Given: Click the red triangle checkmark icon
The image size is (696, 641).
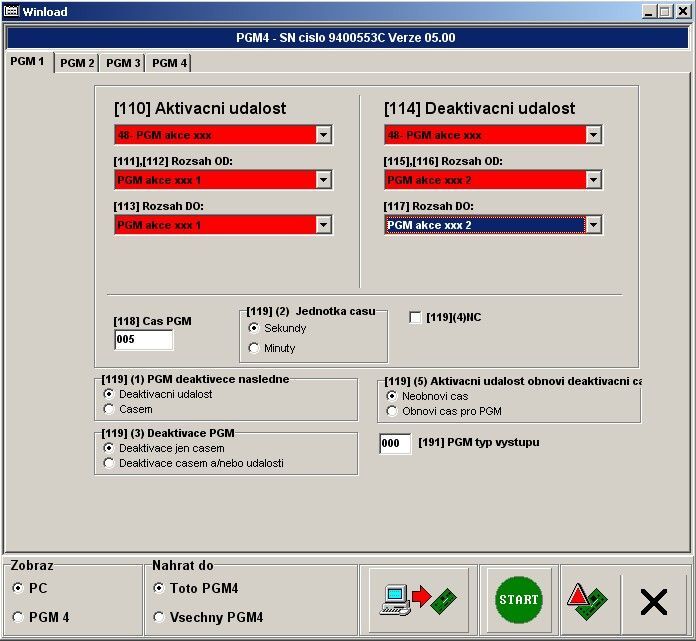Looking at the screenshot, I should pyautogui.click(x=588, y=599).
